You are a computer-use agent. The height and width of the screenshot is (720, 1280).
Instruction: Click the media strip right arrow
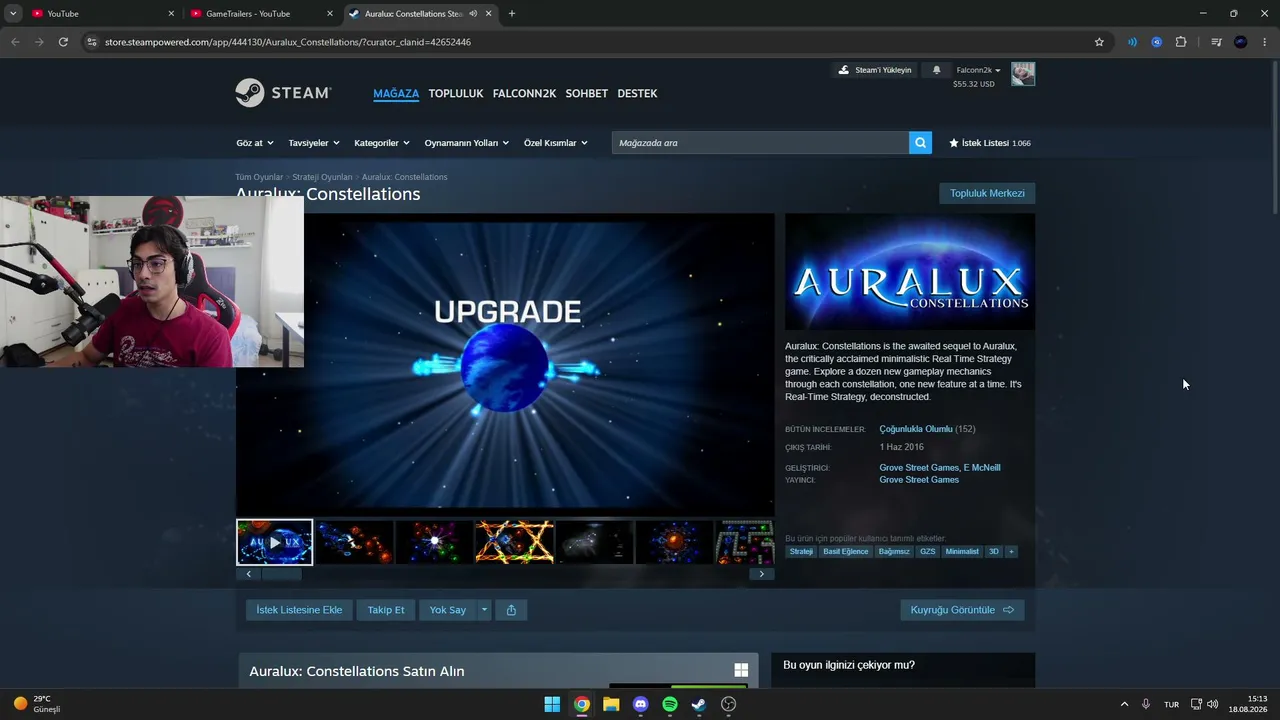[761, 574]
